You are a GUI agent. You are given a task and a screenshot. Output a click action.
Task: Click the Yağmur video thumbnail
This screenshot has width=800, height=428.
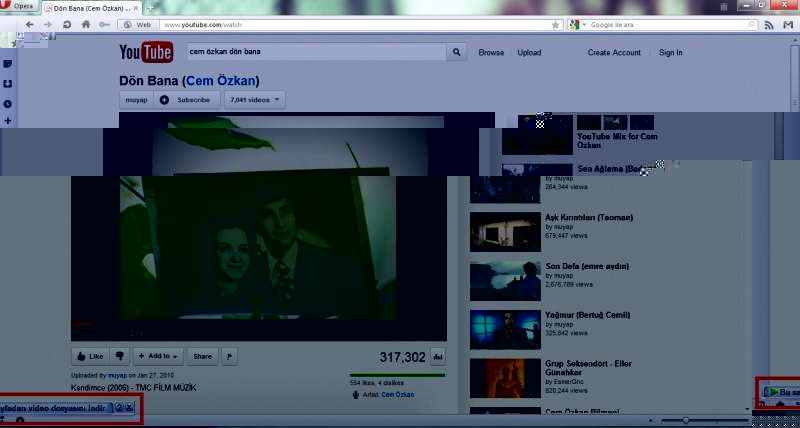505,330
